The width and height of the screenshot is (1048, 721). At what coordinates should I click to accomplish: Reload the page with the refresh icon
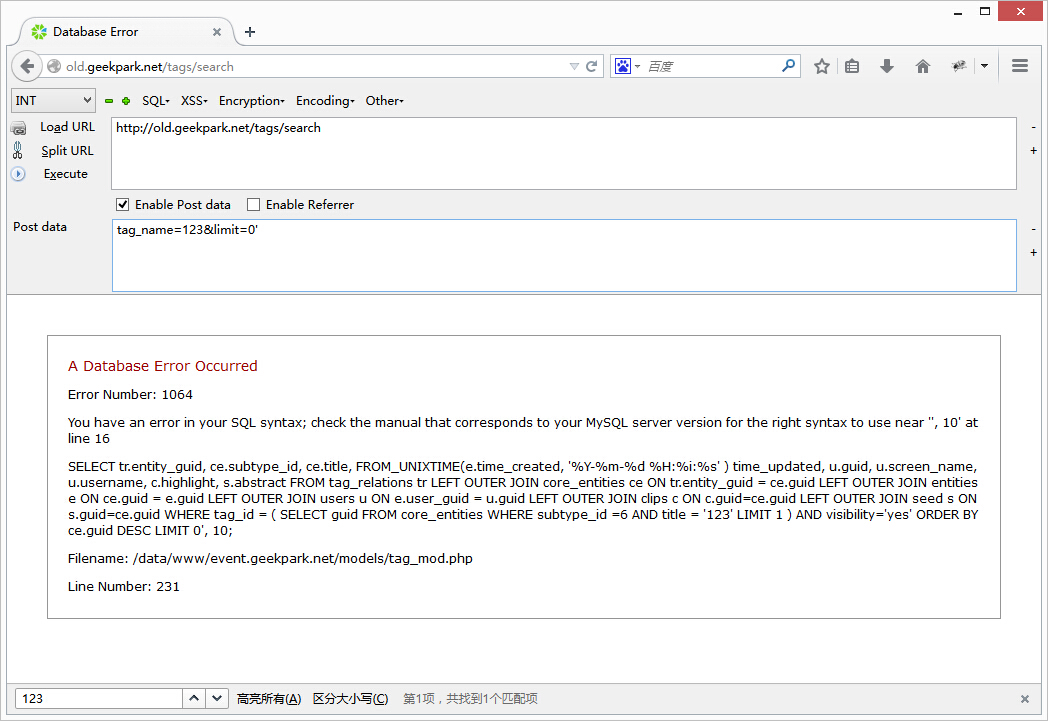coord(592,66)
